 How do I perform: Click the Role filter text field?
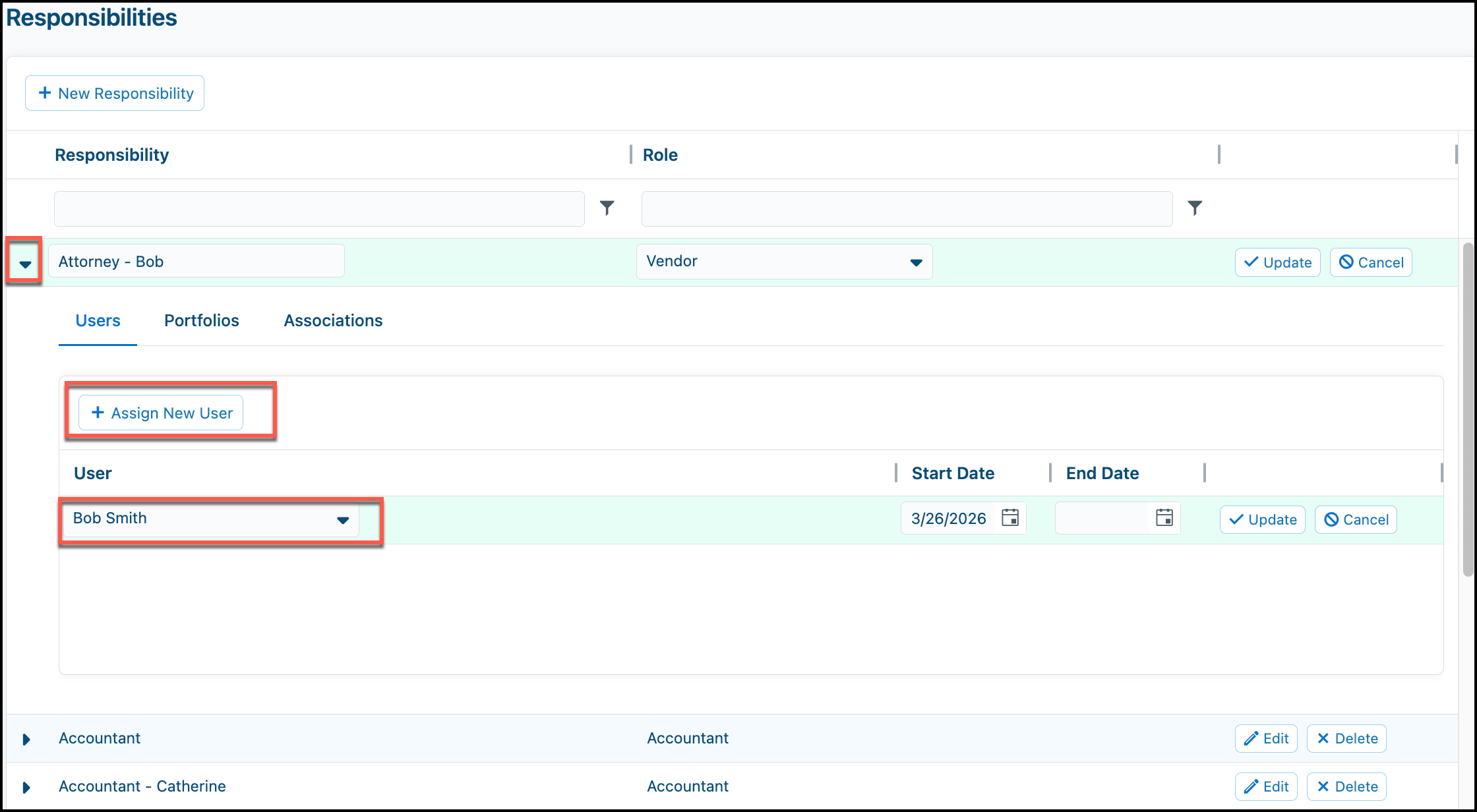pos(907,209)
